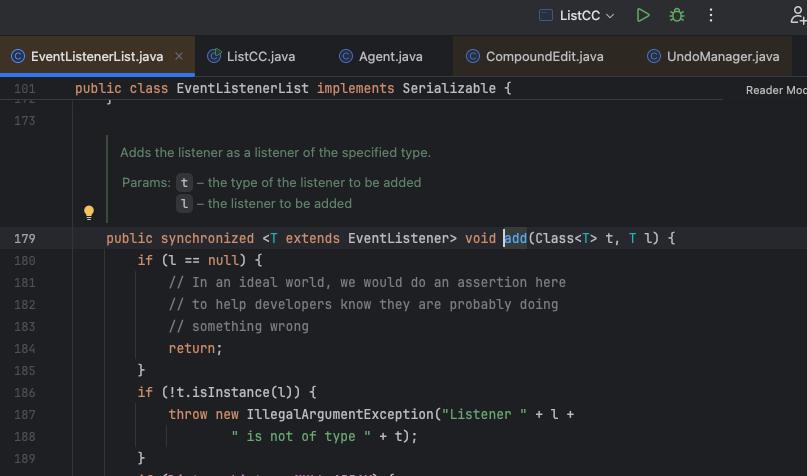This screenshot has width=807, height=476.
Task: Open the ListCC.java editor tab
Action: coord(260,57)
